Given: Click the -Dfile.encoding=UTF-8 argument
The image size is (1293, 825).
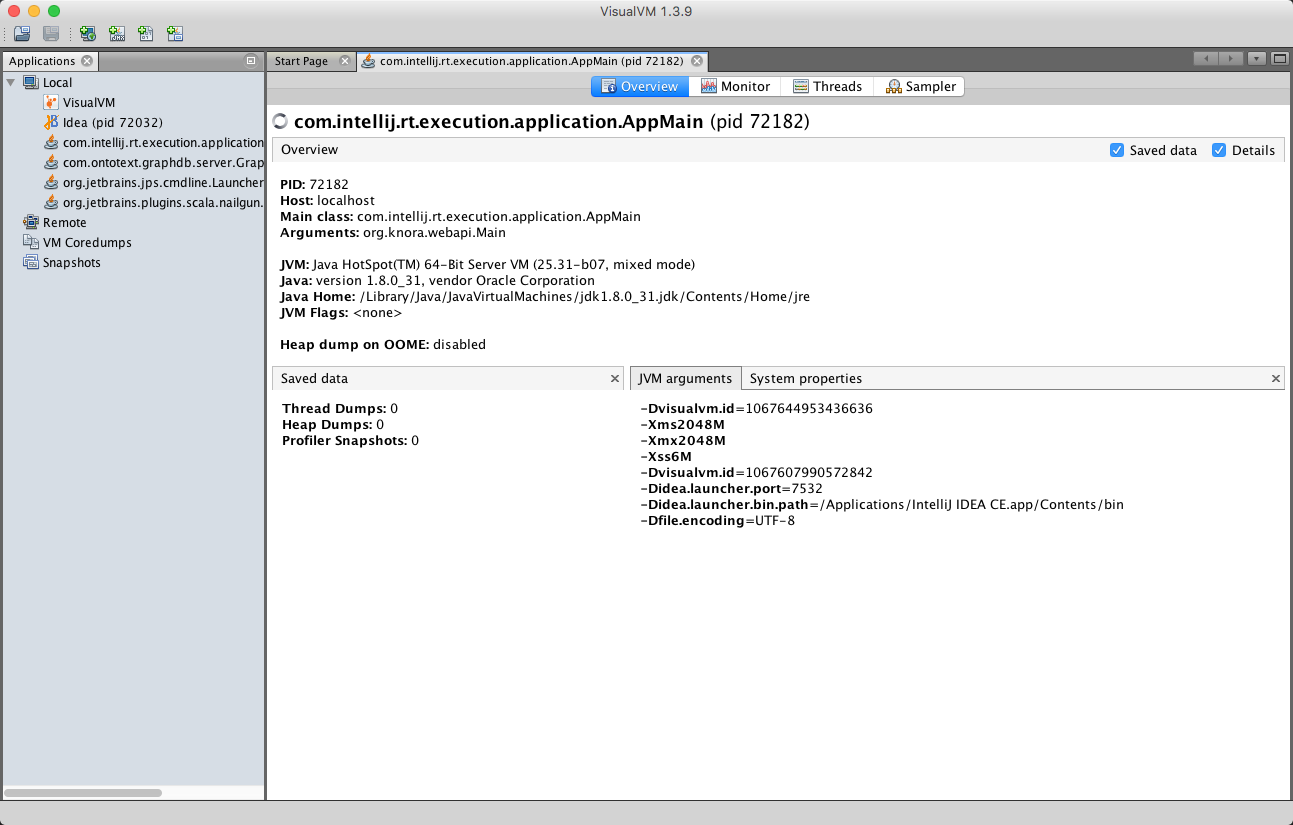Looking at the screenshot, I should click(x=718, y=520).
